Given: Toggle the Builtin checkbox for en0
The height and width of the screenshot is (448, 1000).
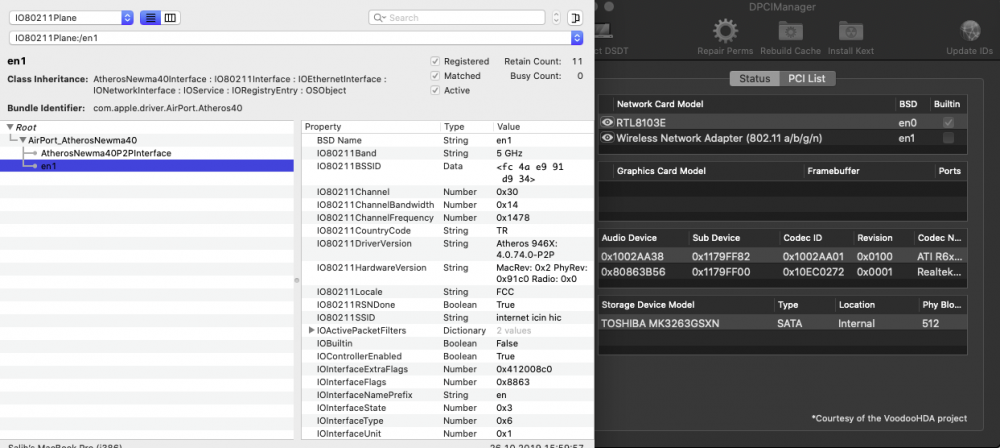Looking at the screenshot, I should pos(948,122).
